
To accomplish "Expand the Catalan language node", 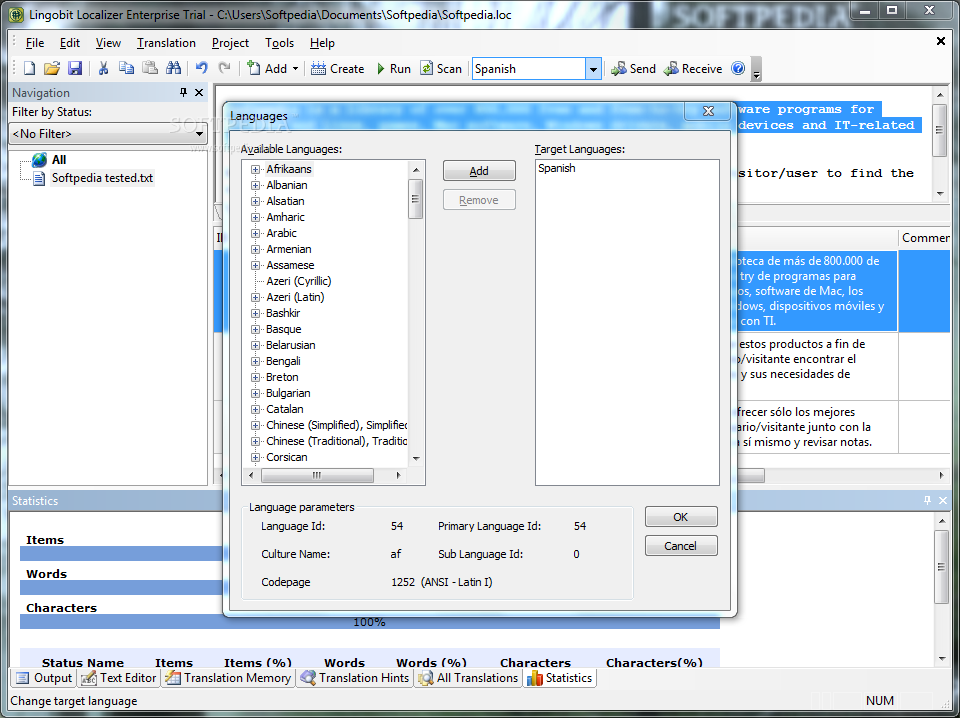I will [255, 409].
